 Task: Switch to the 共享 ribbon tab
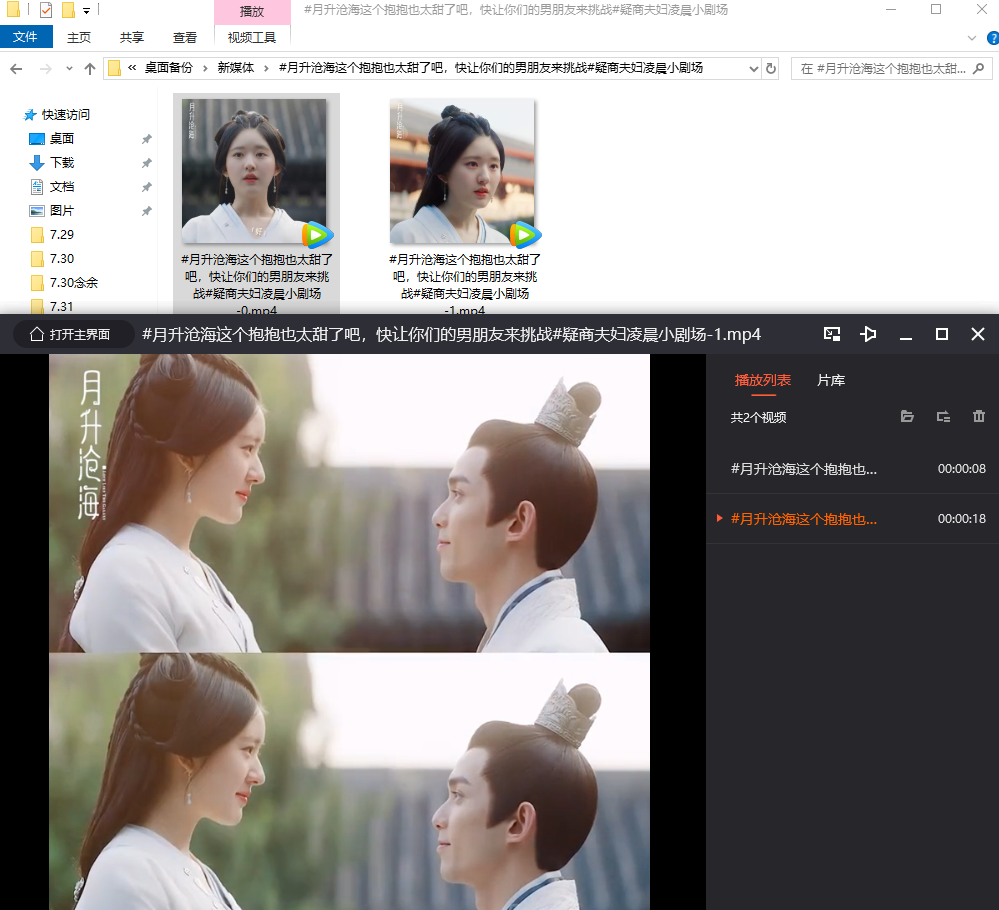[x=132, y=38]
